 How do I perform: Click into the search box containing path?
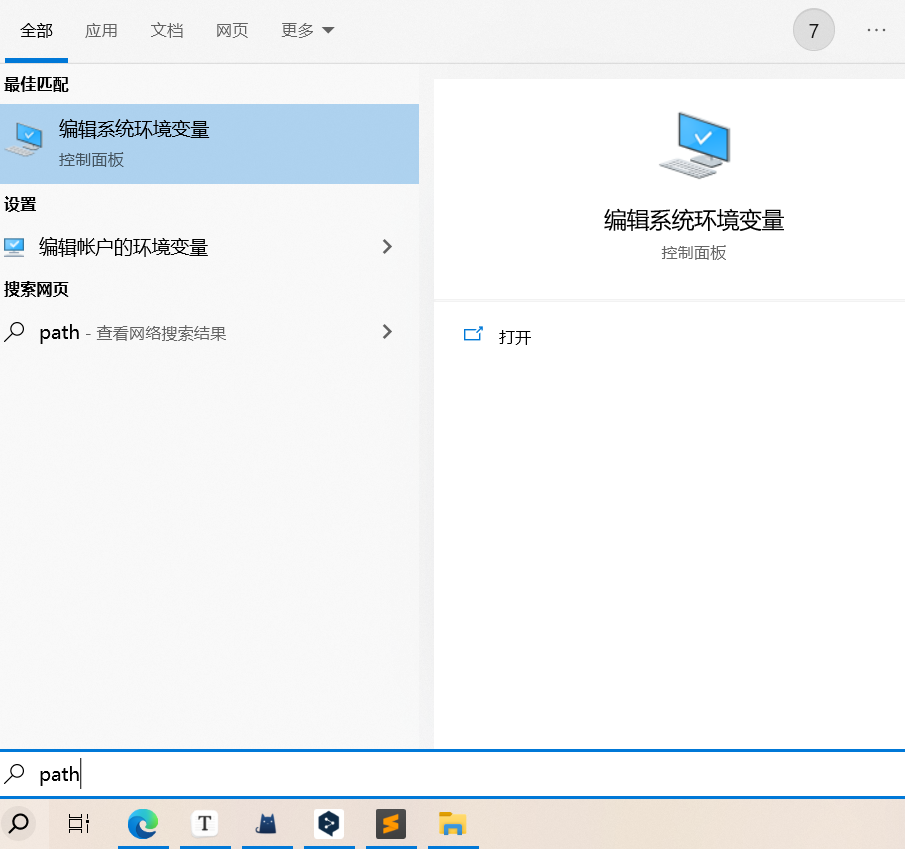coord(452,774)
